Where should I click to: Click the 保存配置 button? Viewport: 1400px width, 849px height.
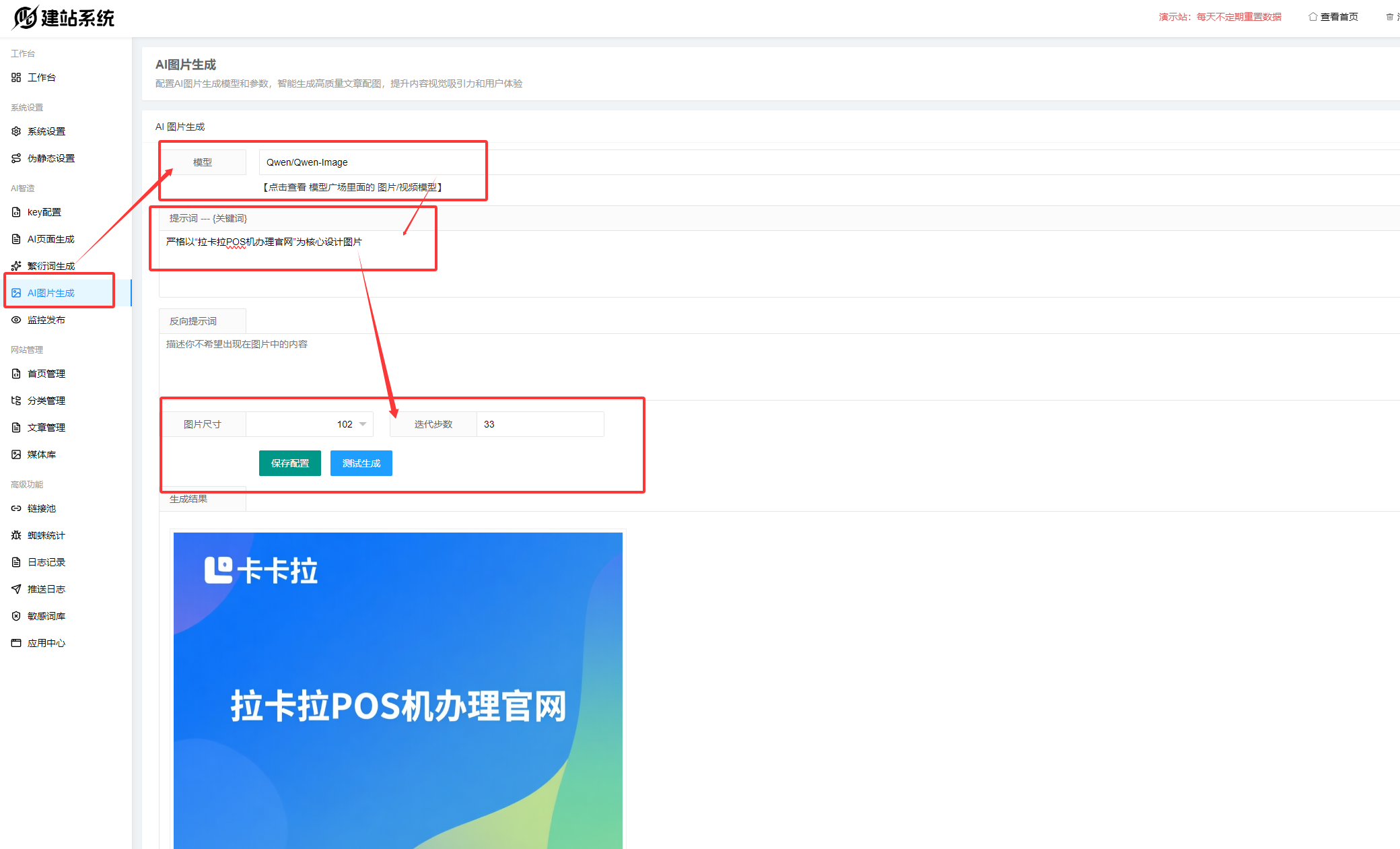coord(289,463)
